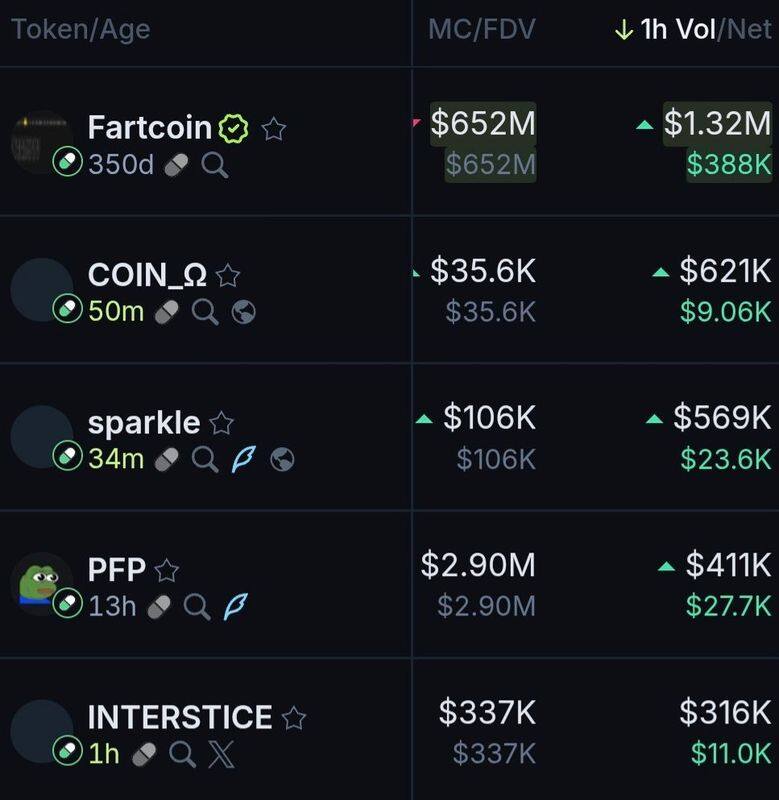Screen dimensions: 779x800
Task: Star the COIN_Ω token
Action: click(228, 275)
